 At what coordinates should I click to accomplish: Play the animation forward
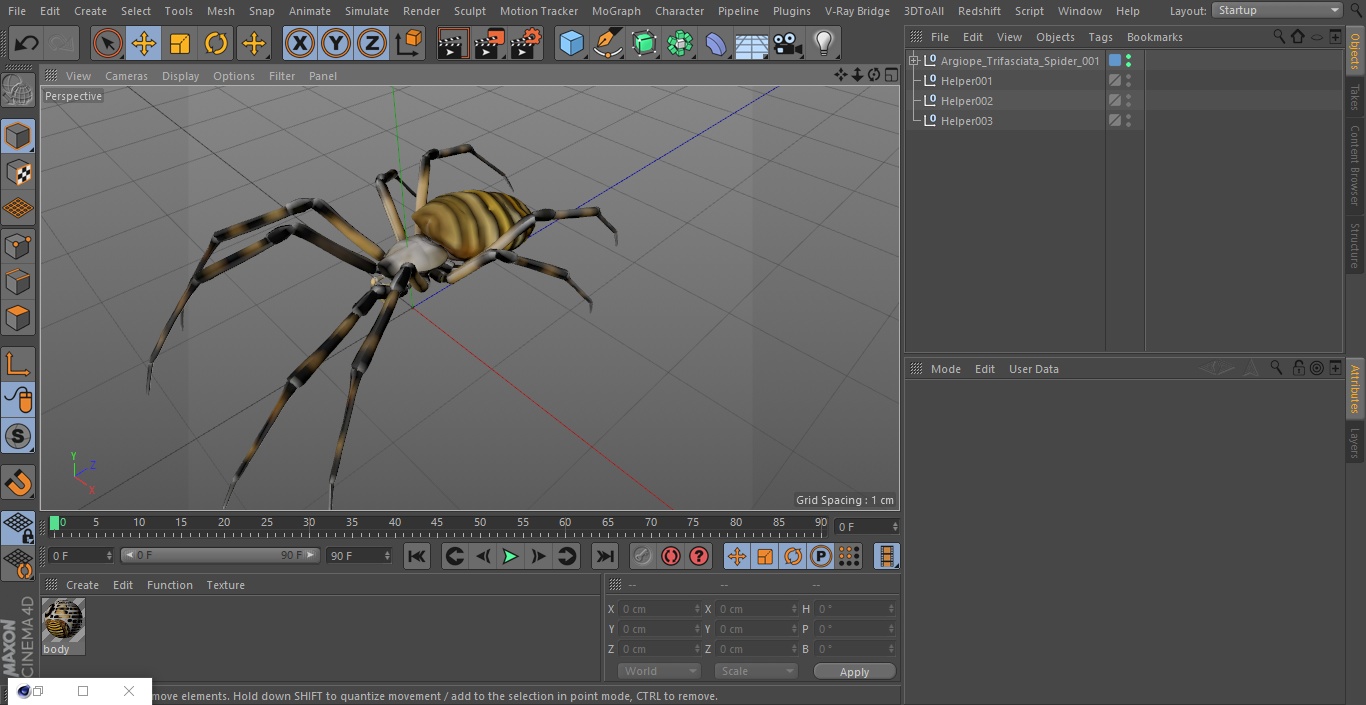[x=510, y=557]
